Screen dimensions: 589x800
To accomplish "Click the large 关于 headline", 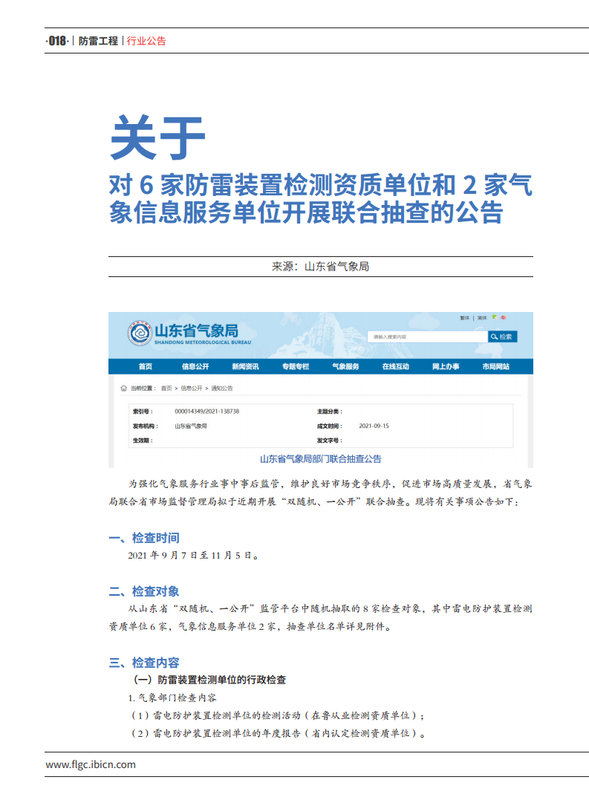I will [x=158, y=137].
